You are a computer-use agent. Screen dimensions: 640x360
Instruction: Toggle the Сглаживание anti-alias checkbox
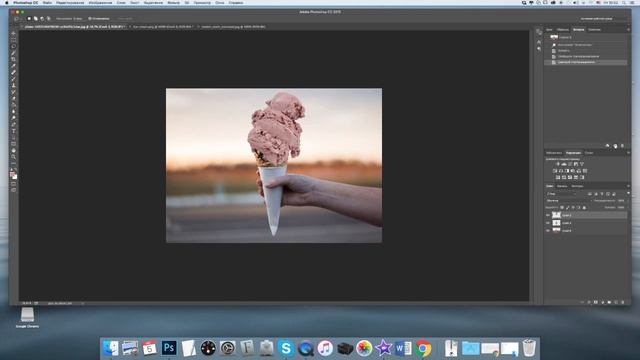tap(90, 19)
